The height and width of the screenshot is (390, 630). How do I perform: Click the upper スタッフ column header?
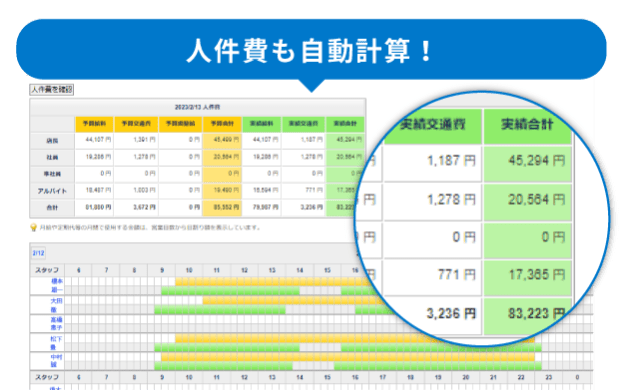pyautogui.click(x=47, y=270)
